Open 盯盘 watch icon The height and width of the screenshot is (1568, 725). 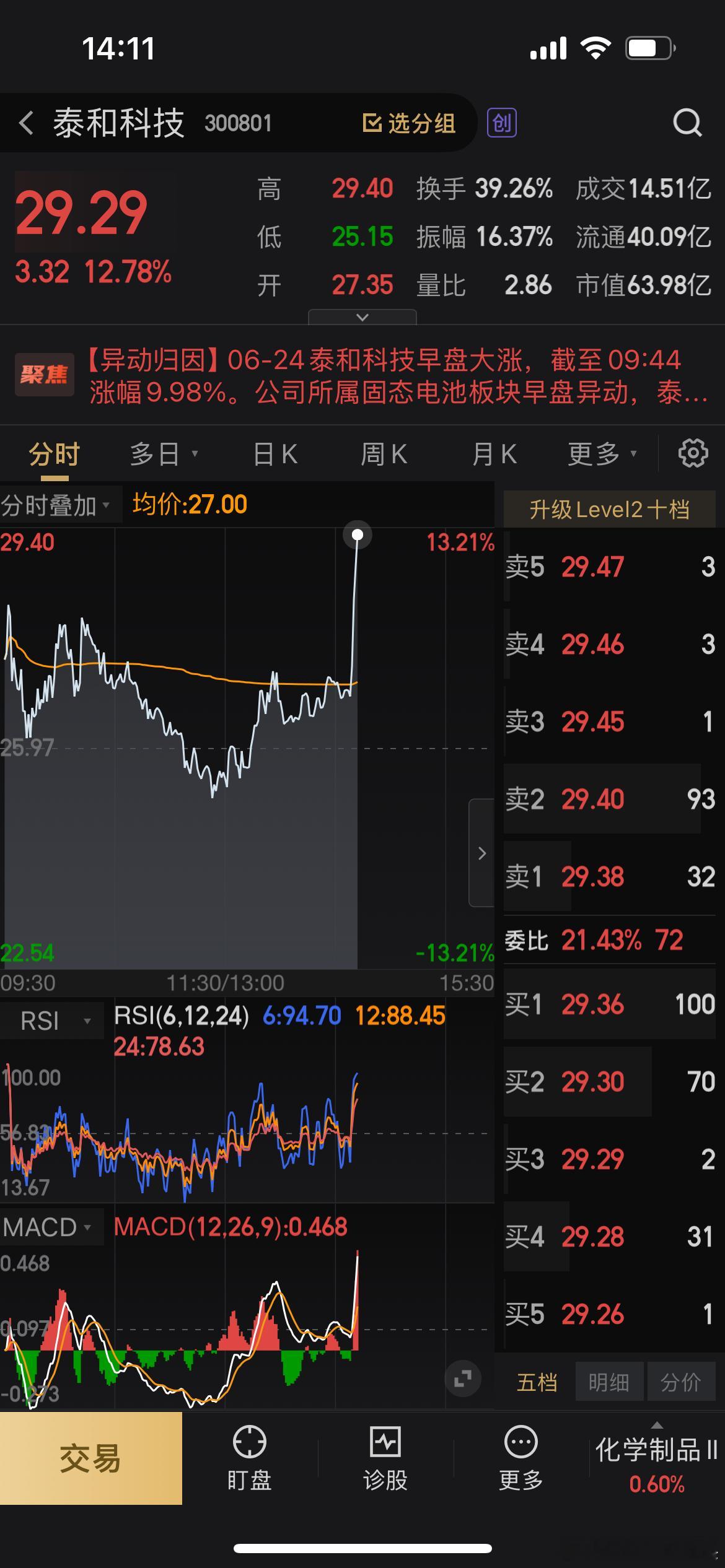click(x=249, y=1458)
